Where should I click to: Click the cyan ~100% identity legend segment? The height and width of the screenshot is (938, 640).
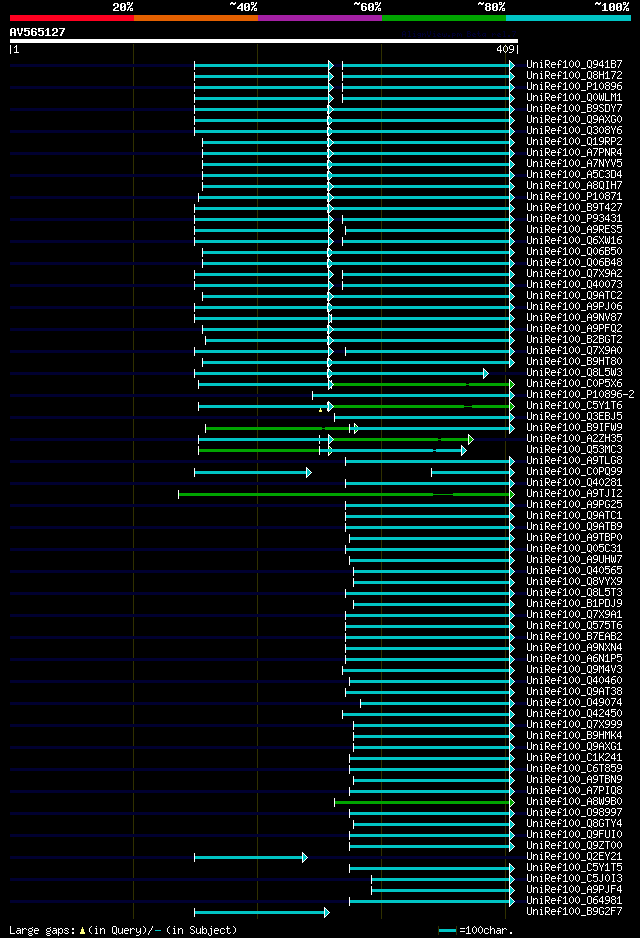click(x=568, y=18)
